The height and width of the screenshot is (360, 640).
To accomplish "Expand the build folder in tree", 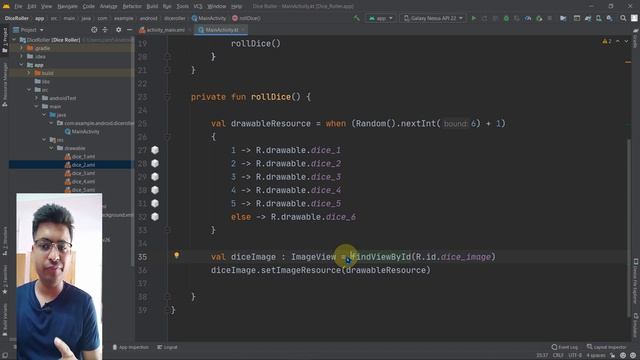I will pyautogui.click(x=29, y=73).
